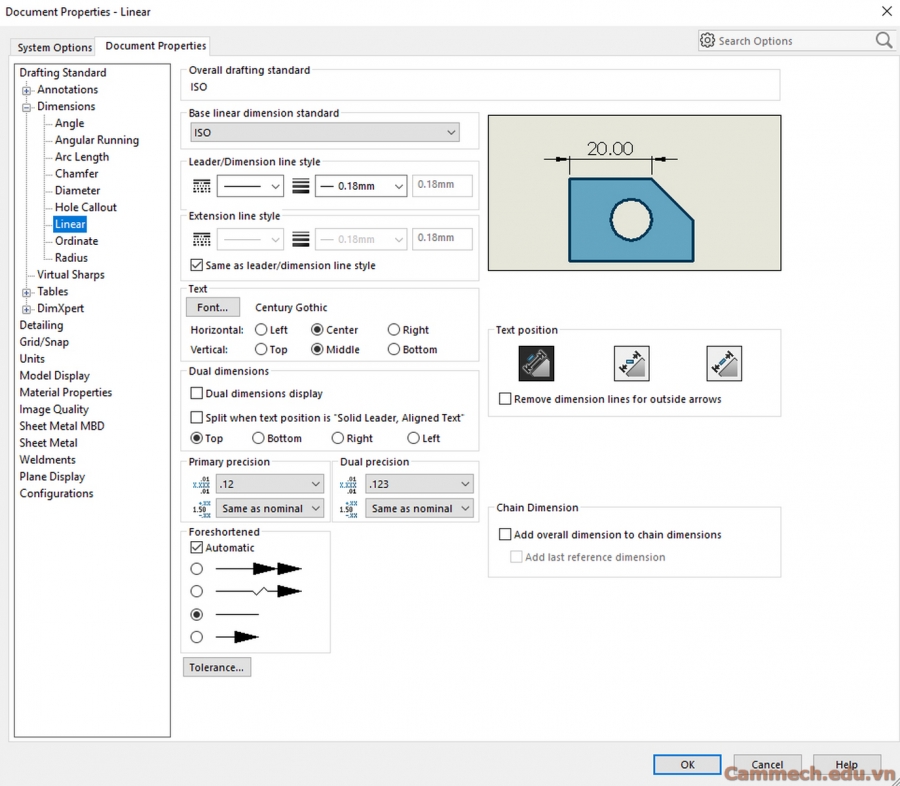900x786 pixels.
Task: Open dual tolerance Same as nominal dropdown
Action: click(x=419, y=508)
